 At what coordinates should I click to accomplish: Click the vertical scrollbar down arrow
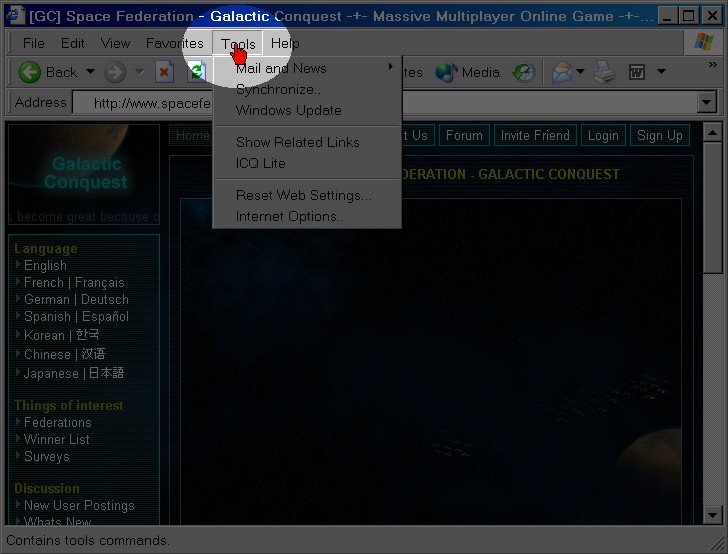tap(712, 515)
